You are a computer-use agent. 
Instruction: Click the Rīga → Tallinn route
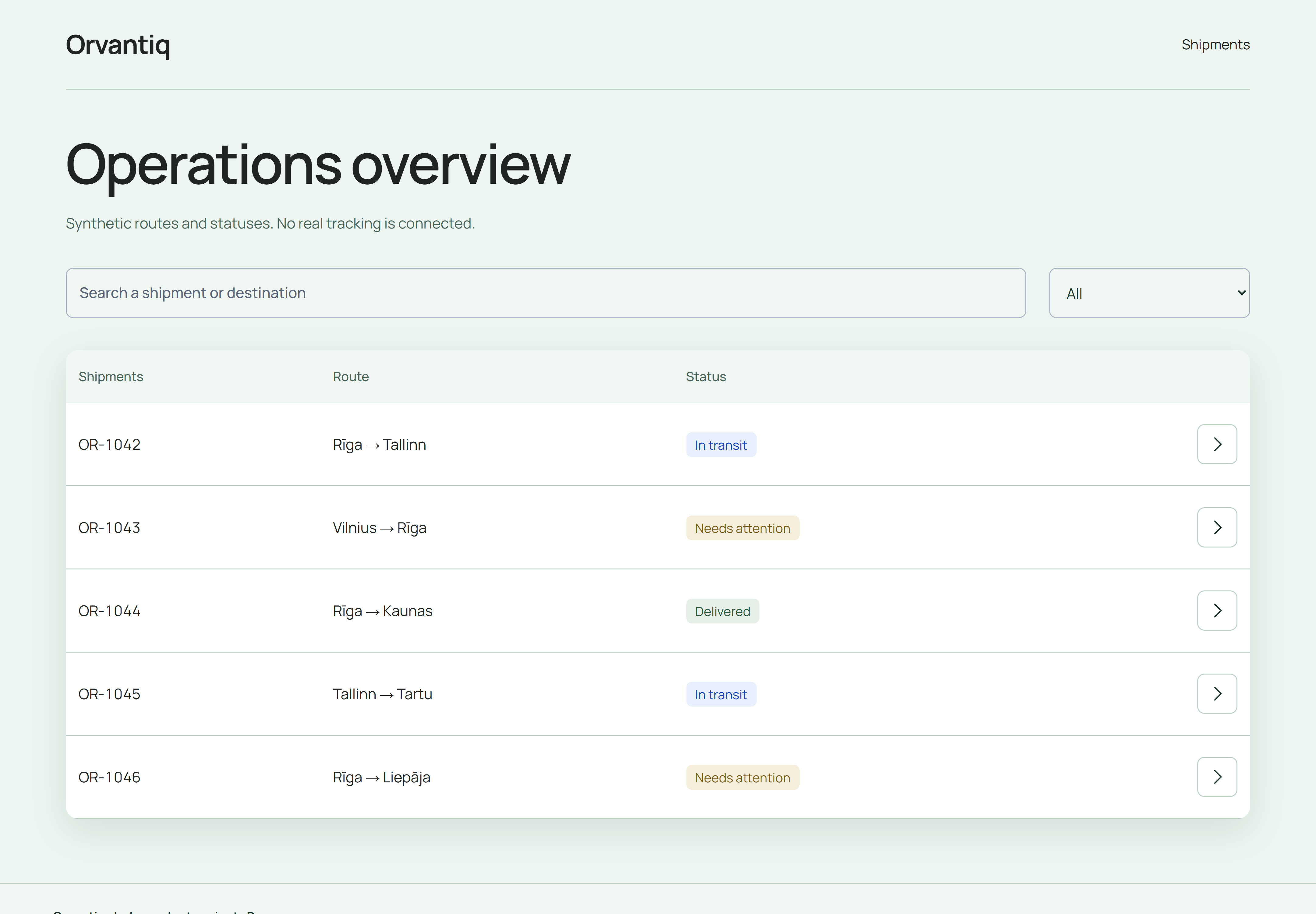pos(379,445)
